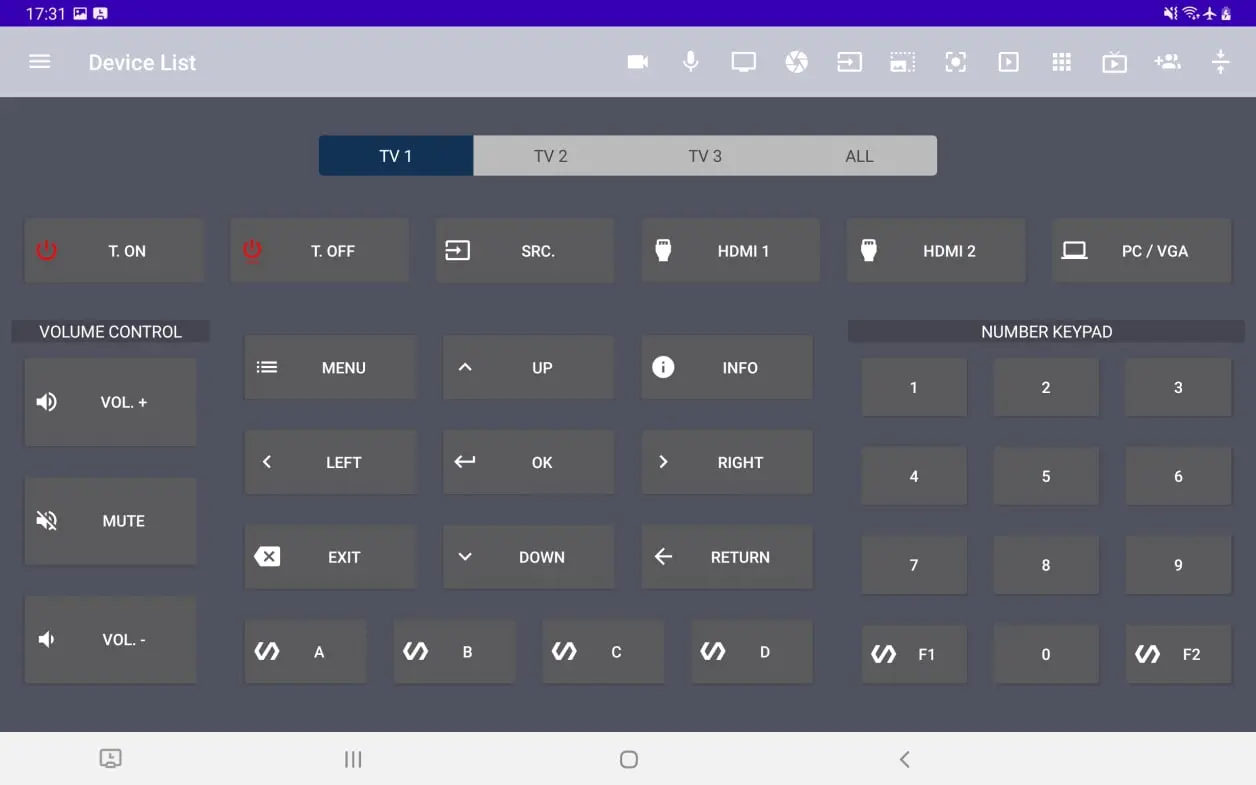Click the focus frame icon in toolbar

tap(955, 62)
